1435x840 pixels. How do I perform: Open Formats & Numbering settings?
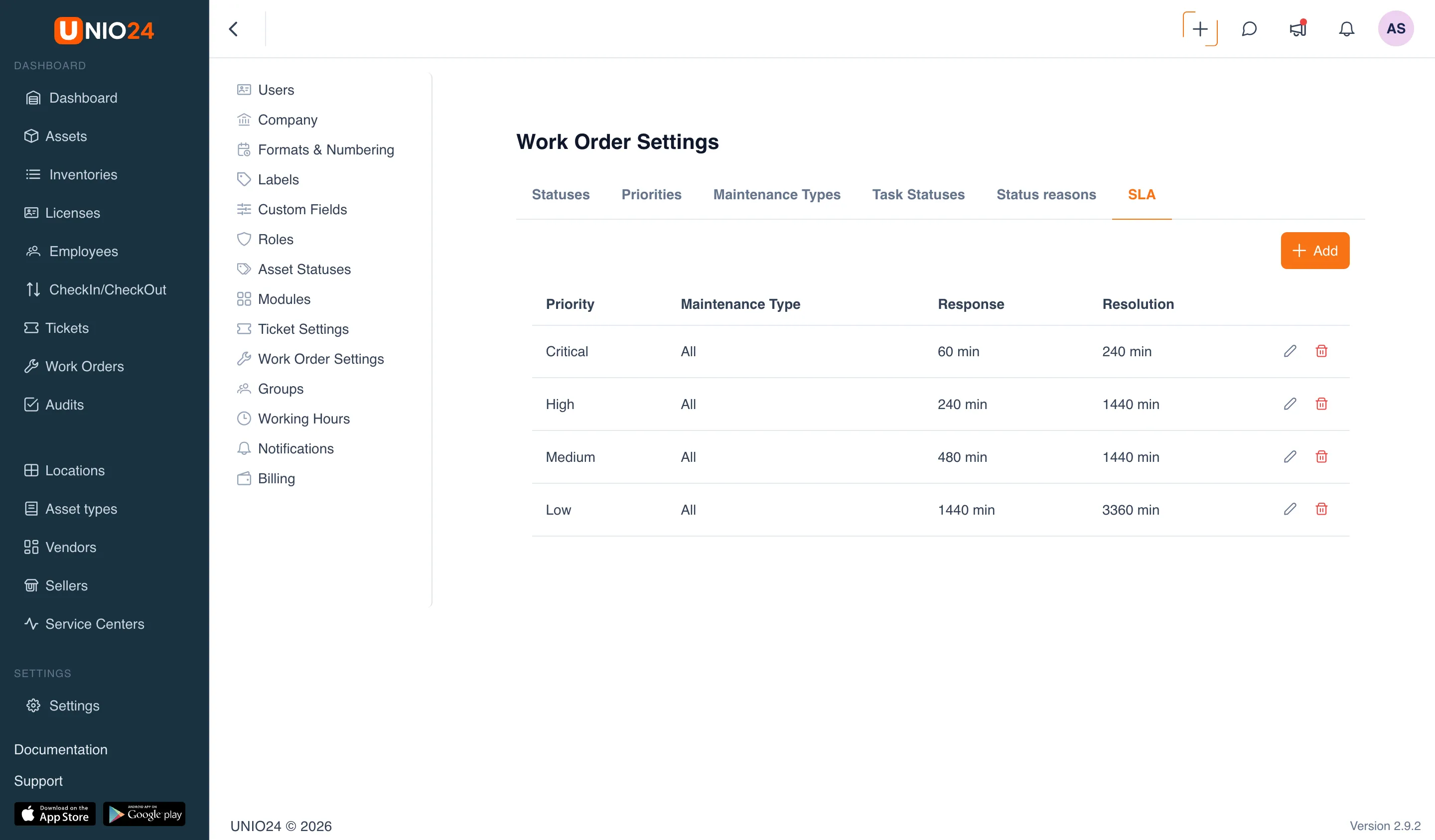coord(315,150)
